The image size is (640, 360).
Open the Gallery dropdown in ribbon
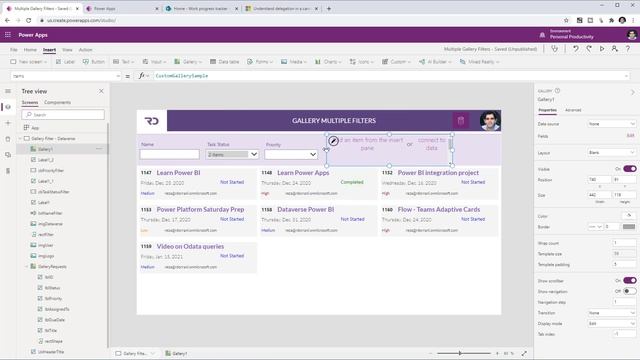188,62
